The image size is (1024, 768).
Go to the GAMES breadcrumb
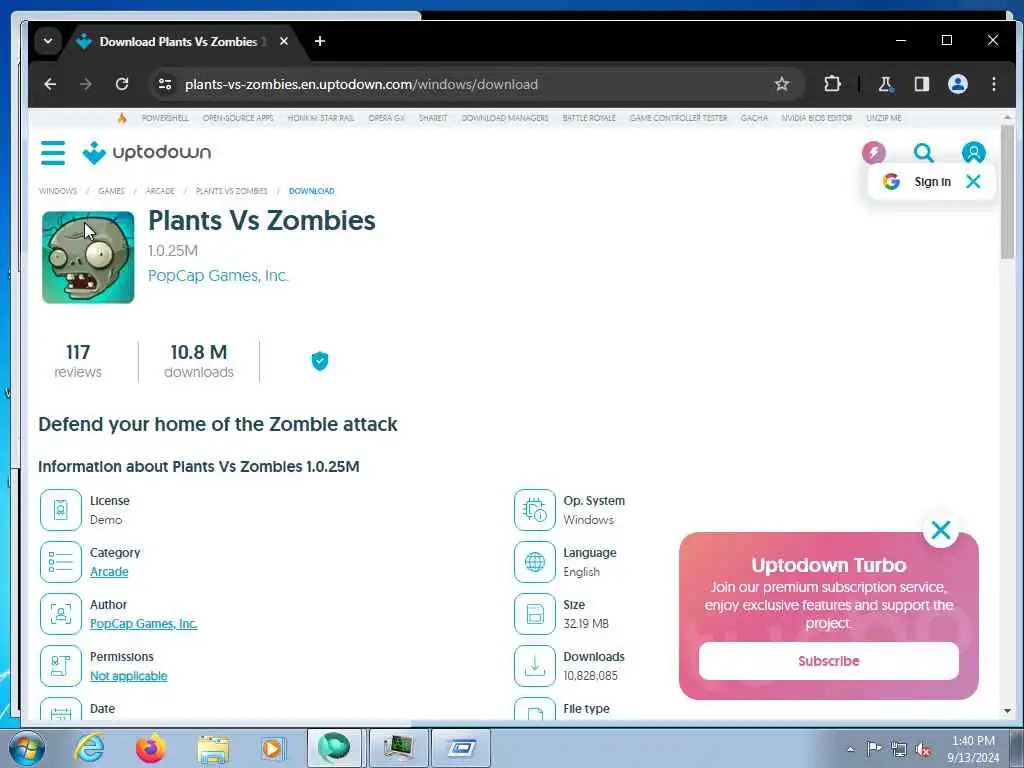[x=111, y=191]
